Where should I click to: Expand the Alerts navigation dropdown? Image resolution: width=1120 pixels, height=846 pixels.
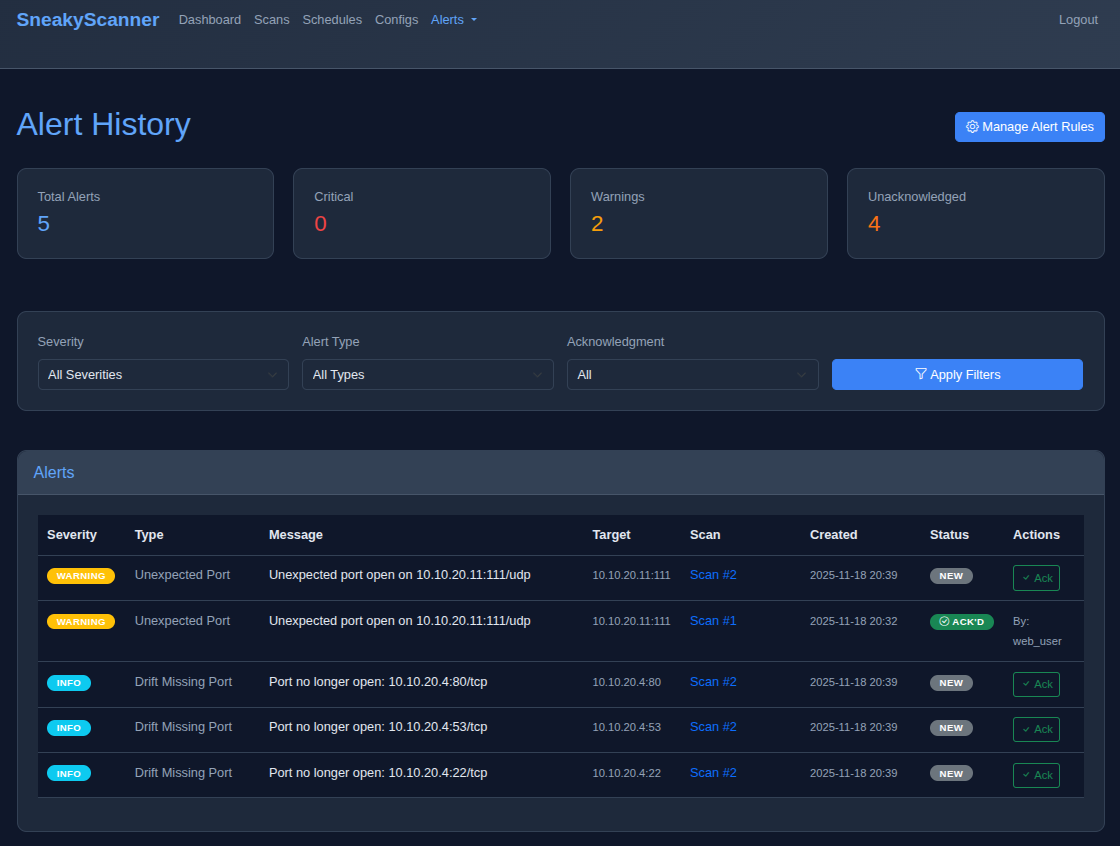pyautogui.click(x=453, y=20)
